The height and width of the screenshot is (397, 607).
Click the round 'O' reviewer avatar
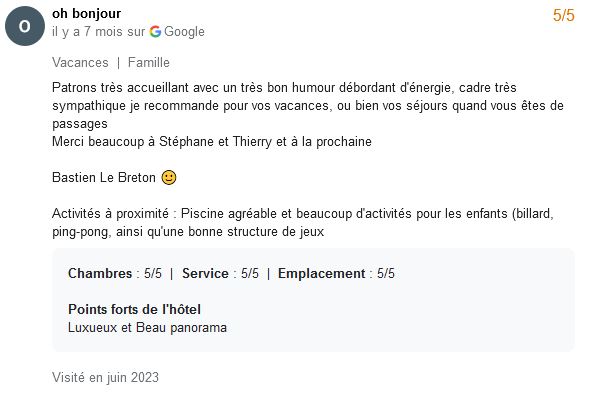pos(25,26)
